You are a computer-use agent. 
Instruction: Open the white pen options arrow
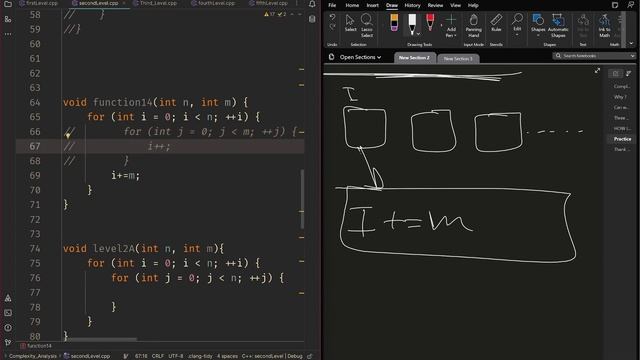click(418, 34)
